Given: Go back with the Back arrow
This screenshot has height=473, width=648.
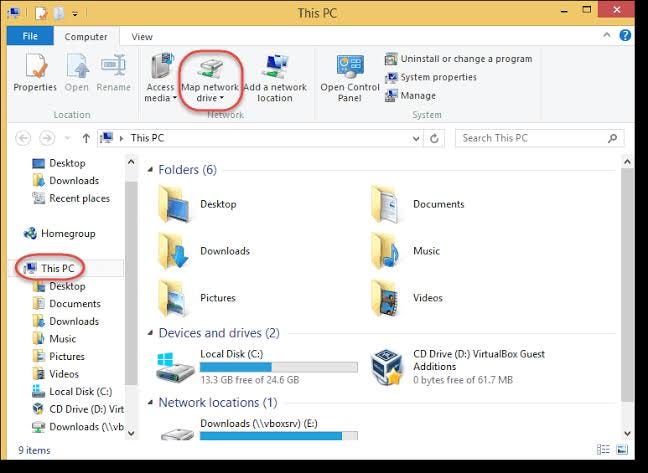Looking at the screenshot, I should tap(23, 138).
